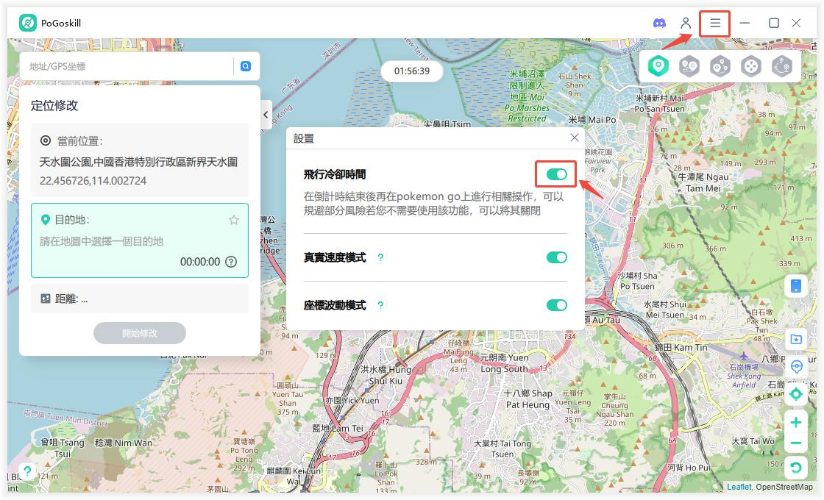This screenshot has height=500, width=824.
Task: Click the 開始修改 button
Action: click(x=139, y=333)
